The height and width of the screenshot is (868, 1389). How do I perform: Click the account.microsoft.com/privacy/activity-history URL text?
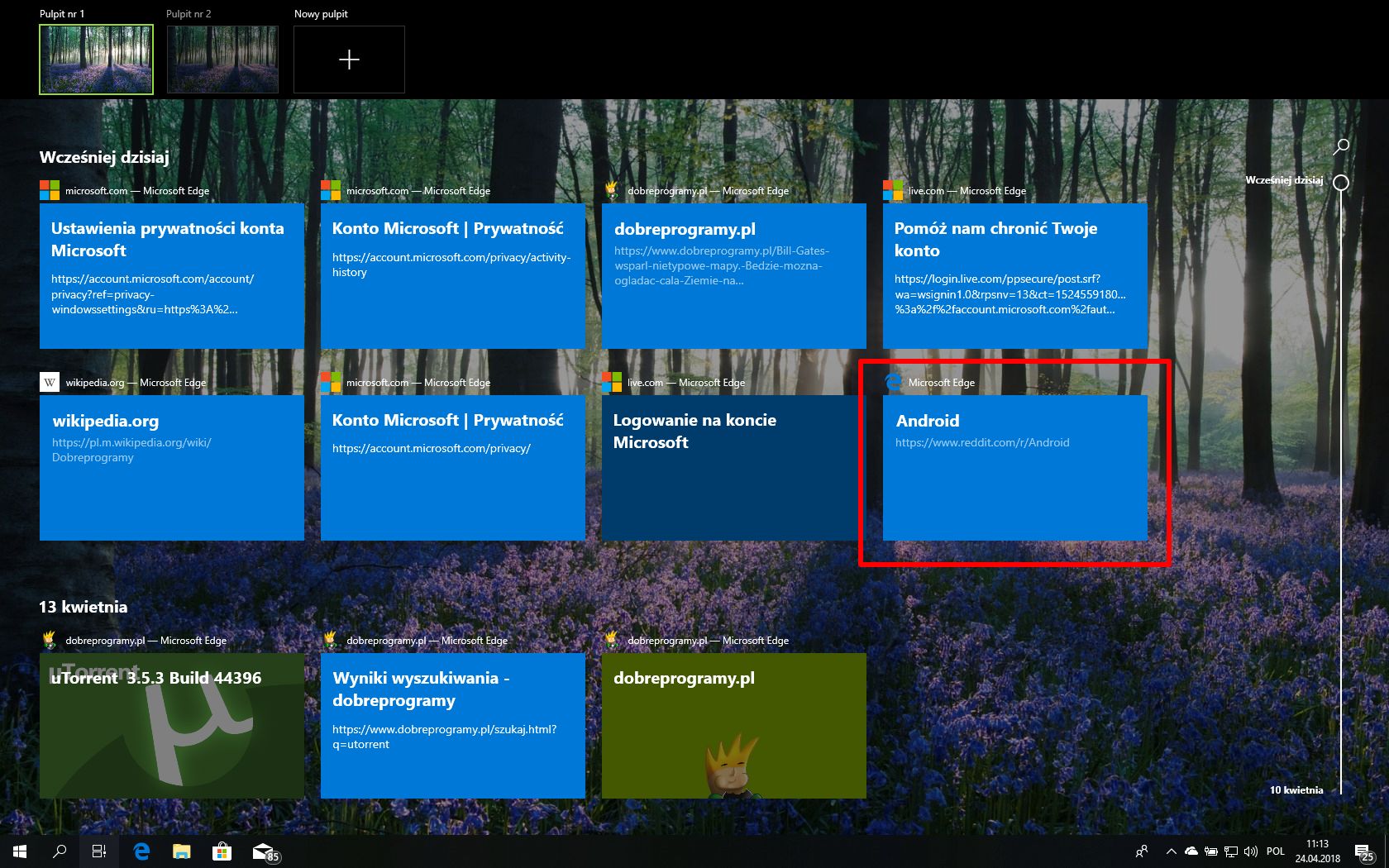pyautogui.click(x=451, y=265)
